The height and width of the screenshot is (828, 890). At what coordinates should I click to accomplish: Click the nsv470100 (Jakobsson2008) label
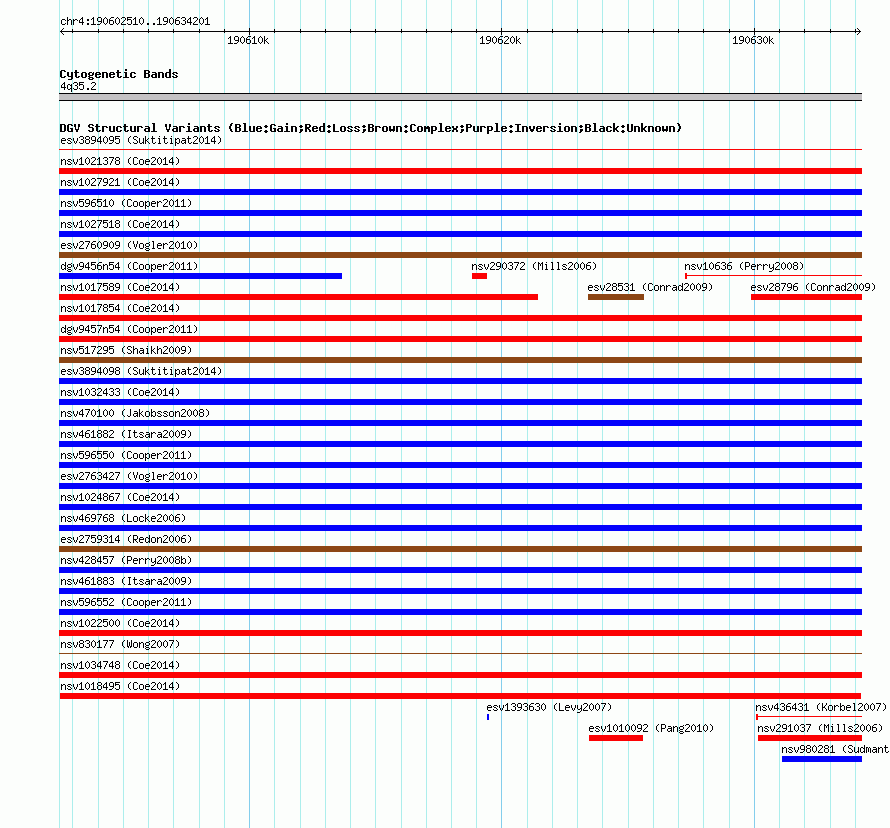(x=135, y=413)
